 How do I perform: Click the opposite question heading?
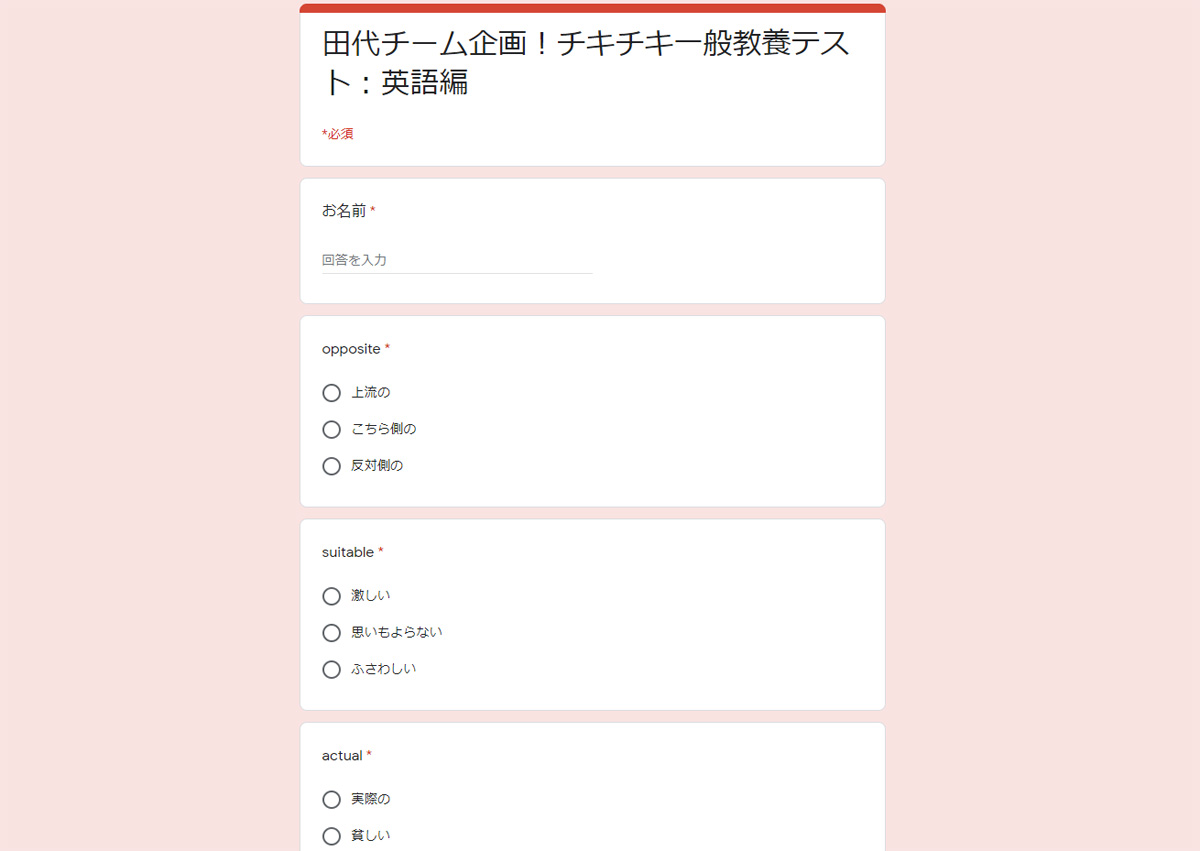tap(351, 349)
